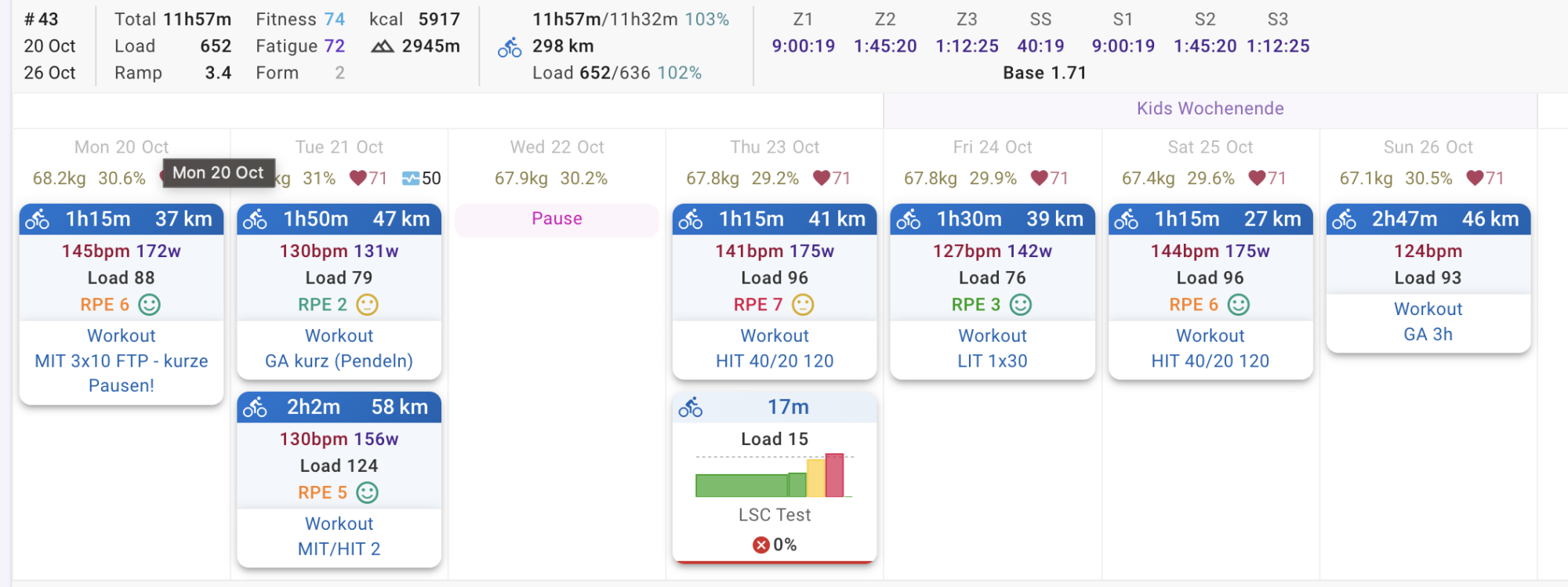Click the cycling icon in weekly summary

pos(510,48)
